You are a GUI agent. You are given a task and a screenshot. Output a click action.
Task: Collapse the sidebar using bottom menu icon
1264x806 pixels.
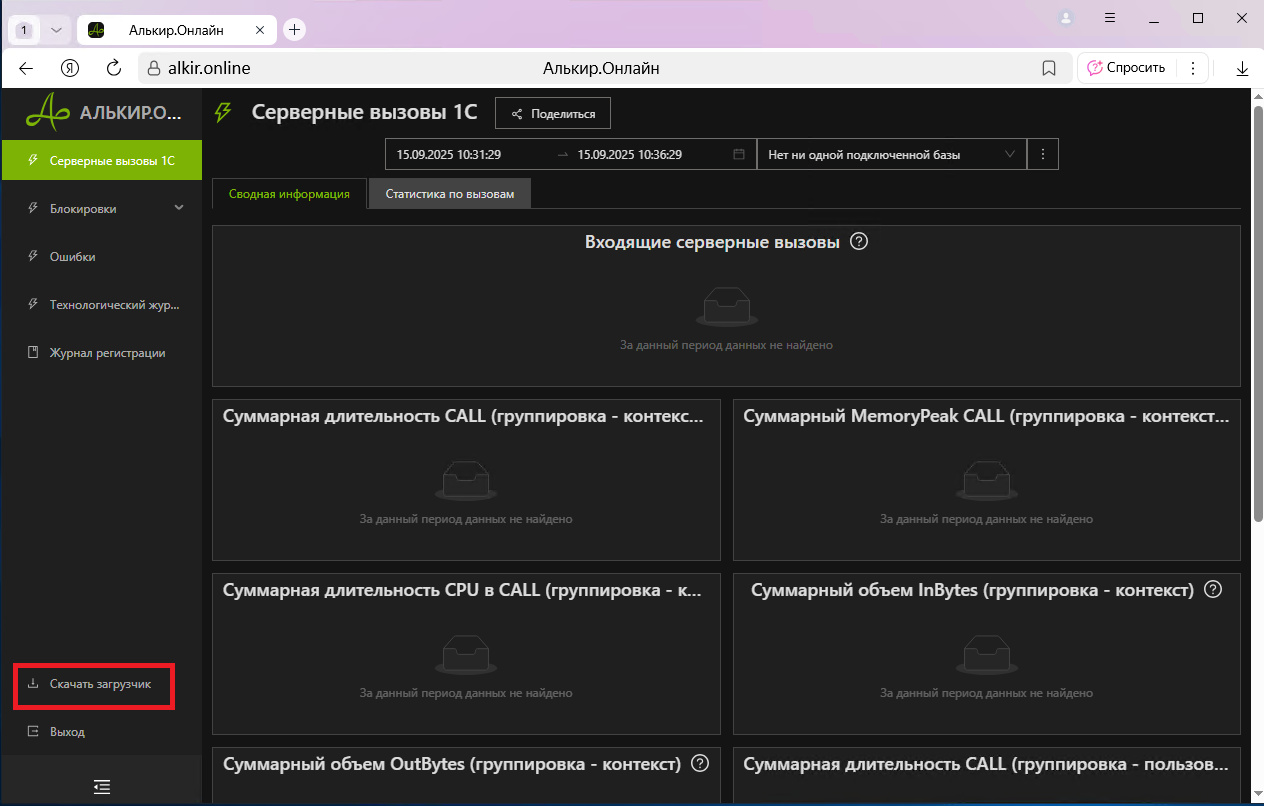pyautogui.click(x=101, y=786)
